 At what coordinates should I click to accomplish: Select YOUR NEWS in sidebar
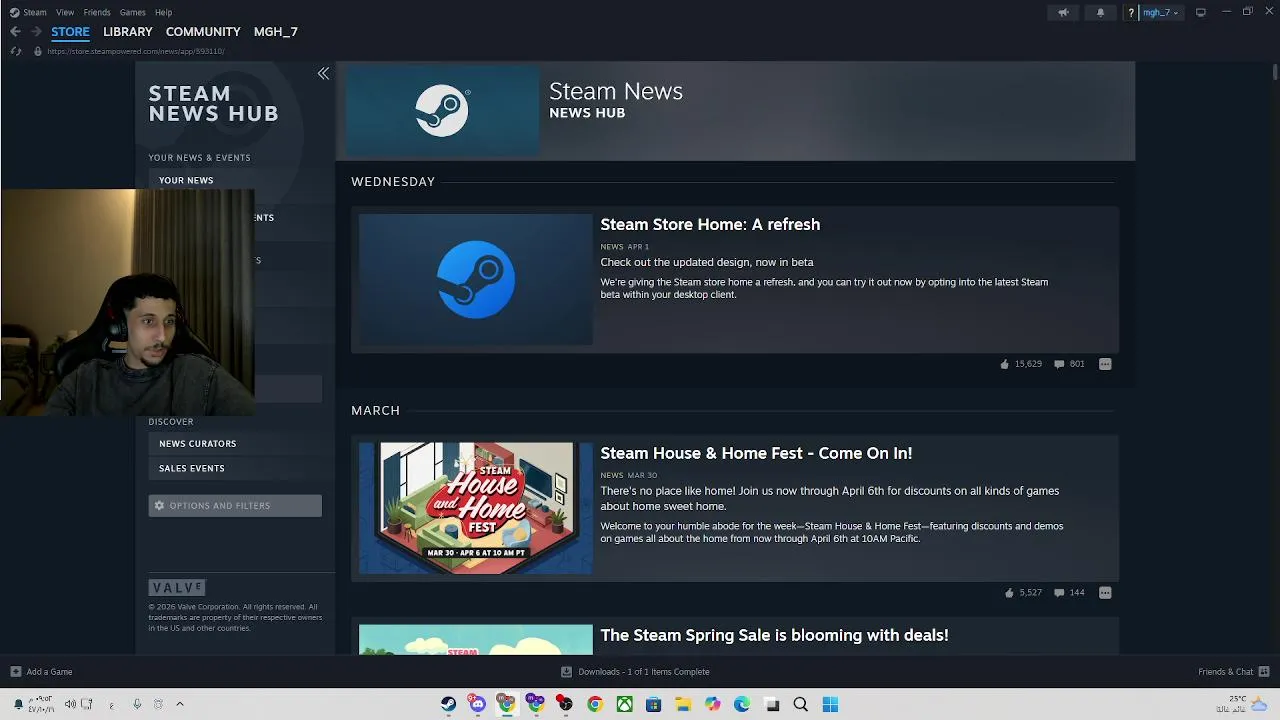pyautogui.click(x=186, y=180)
